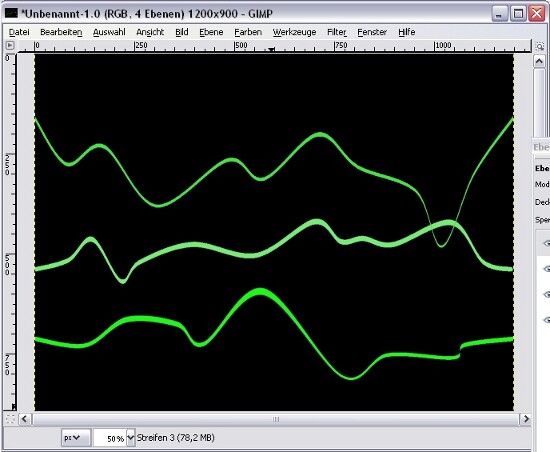Click the horizontal scrollbar thumb
Viewport: 550px width, 452px height.
276,419
